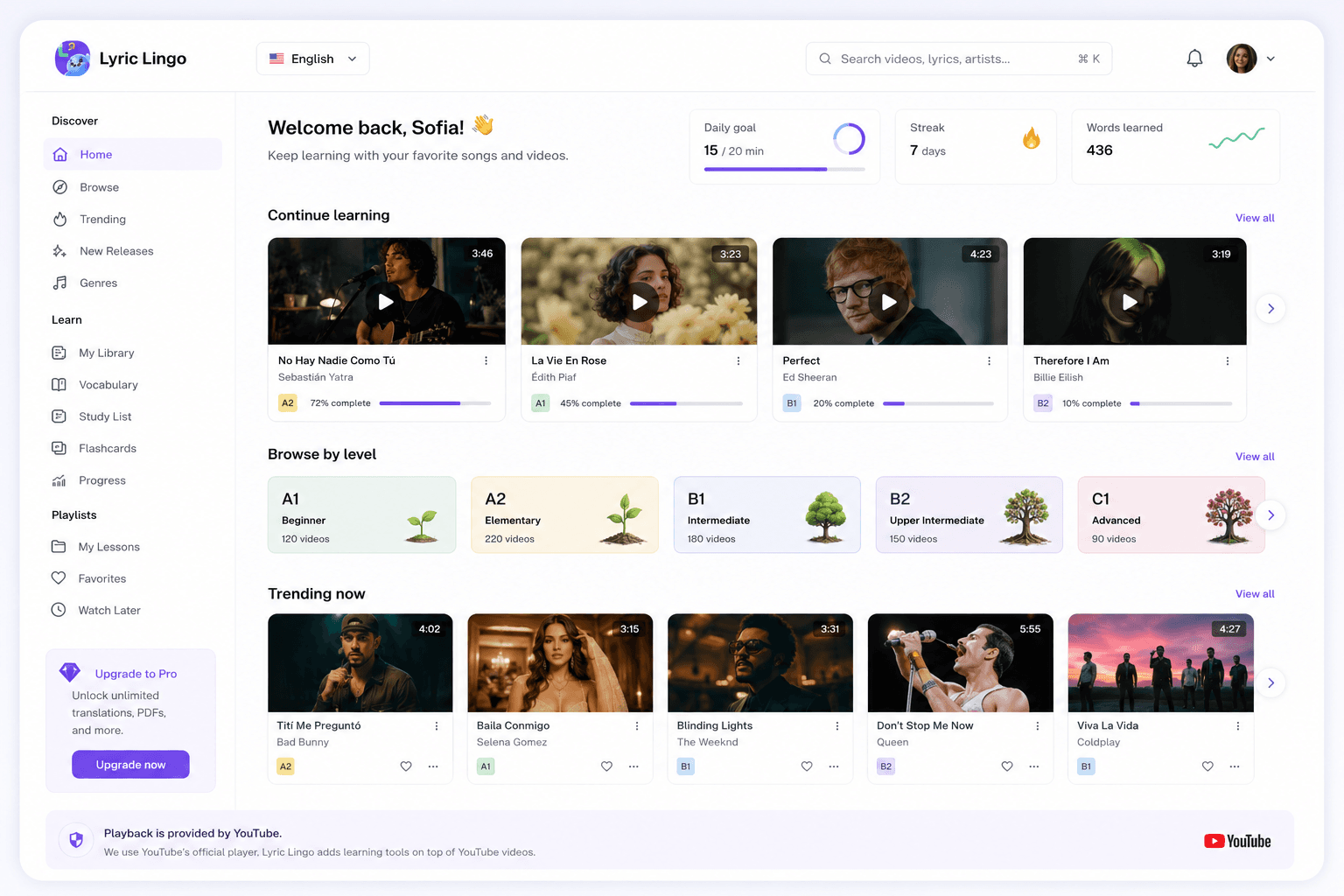Click View all for Browse by level
1344x896 pixels.
(1255, 457)
